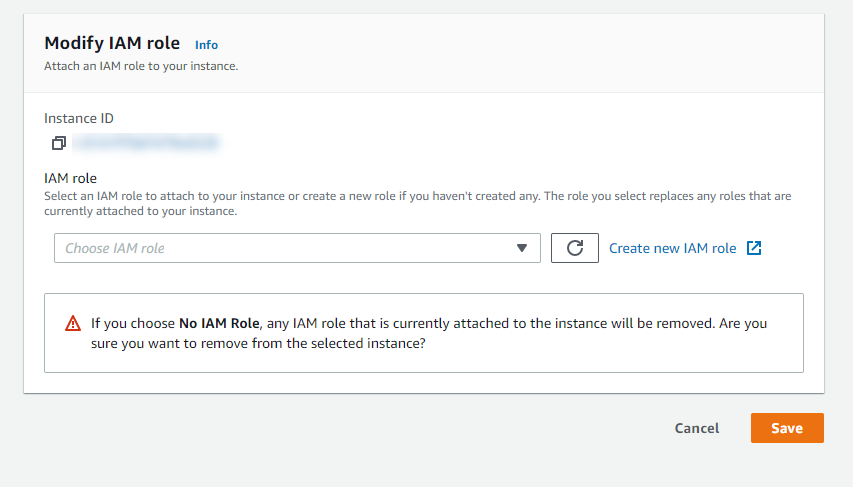Click the Choose IAM role placeholder text

tap(115, 248)
